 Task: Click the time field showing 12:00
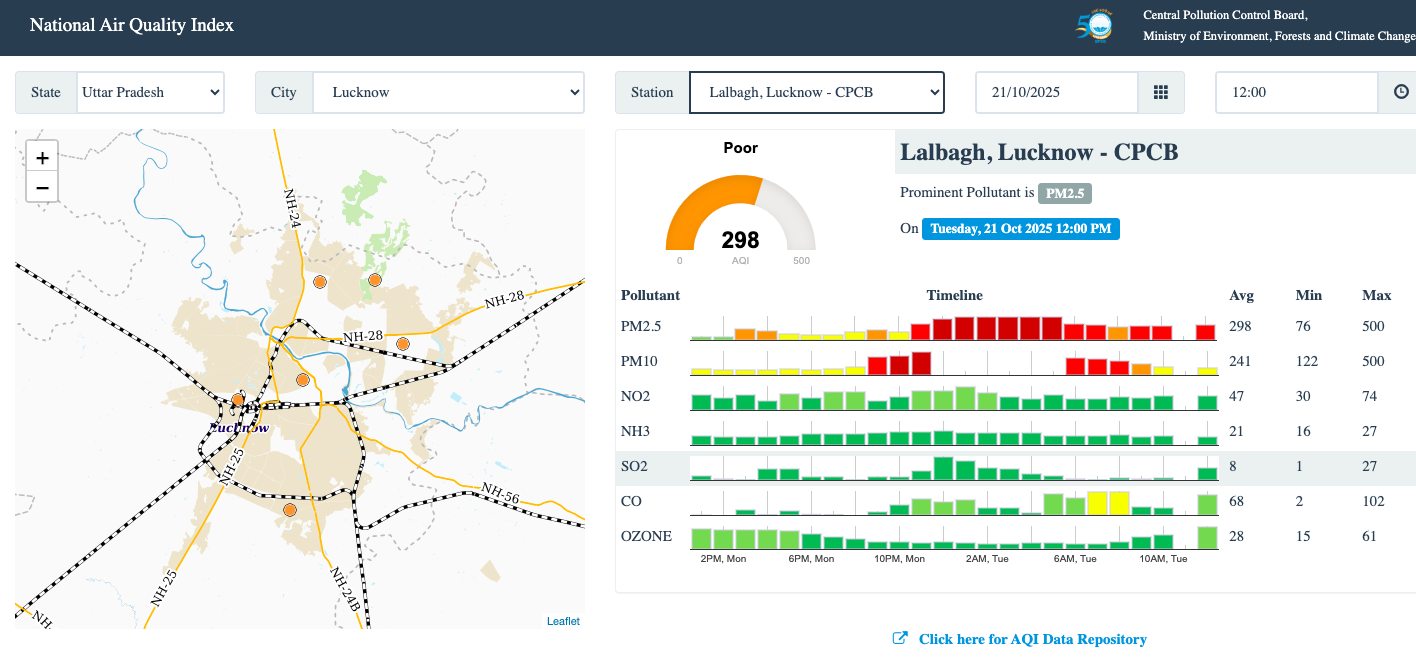pos(1296,92)
